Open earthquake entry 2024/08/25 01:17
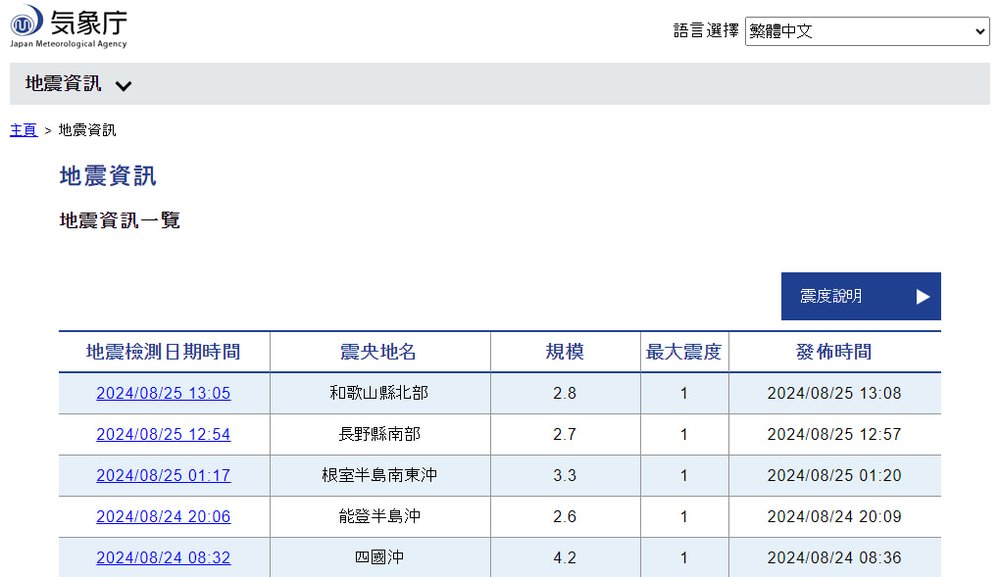1000x577 pixels. 163,475
